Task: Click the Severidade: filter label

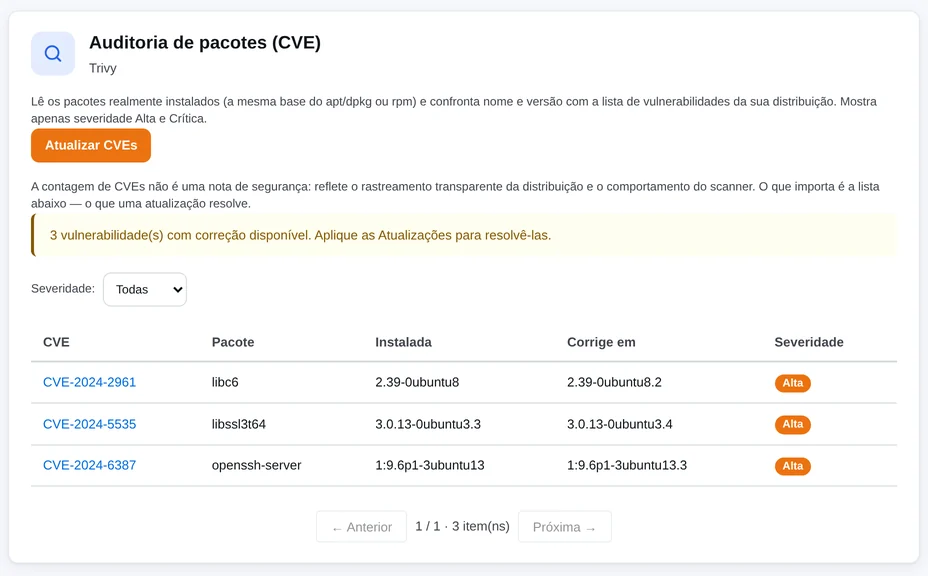Action: pyautogui.click(x=63, y=289)
